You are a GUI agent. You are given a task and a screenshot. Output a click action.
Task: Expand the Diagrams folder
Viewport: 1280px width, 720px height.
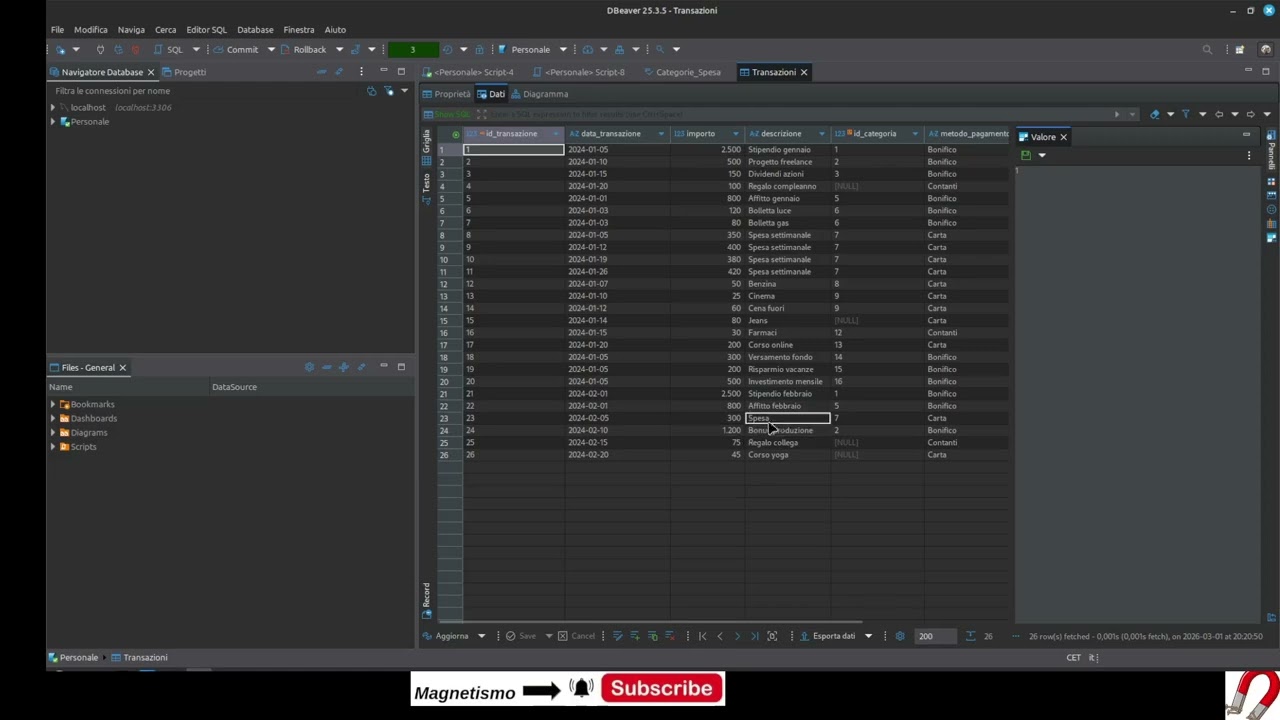click(x=53, y=433)
